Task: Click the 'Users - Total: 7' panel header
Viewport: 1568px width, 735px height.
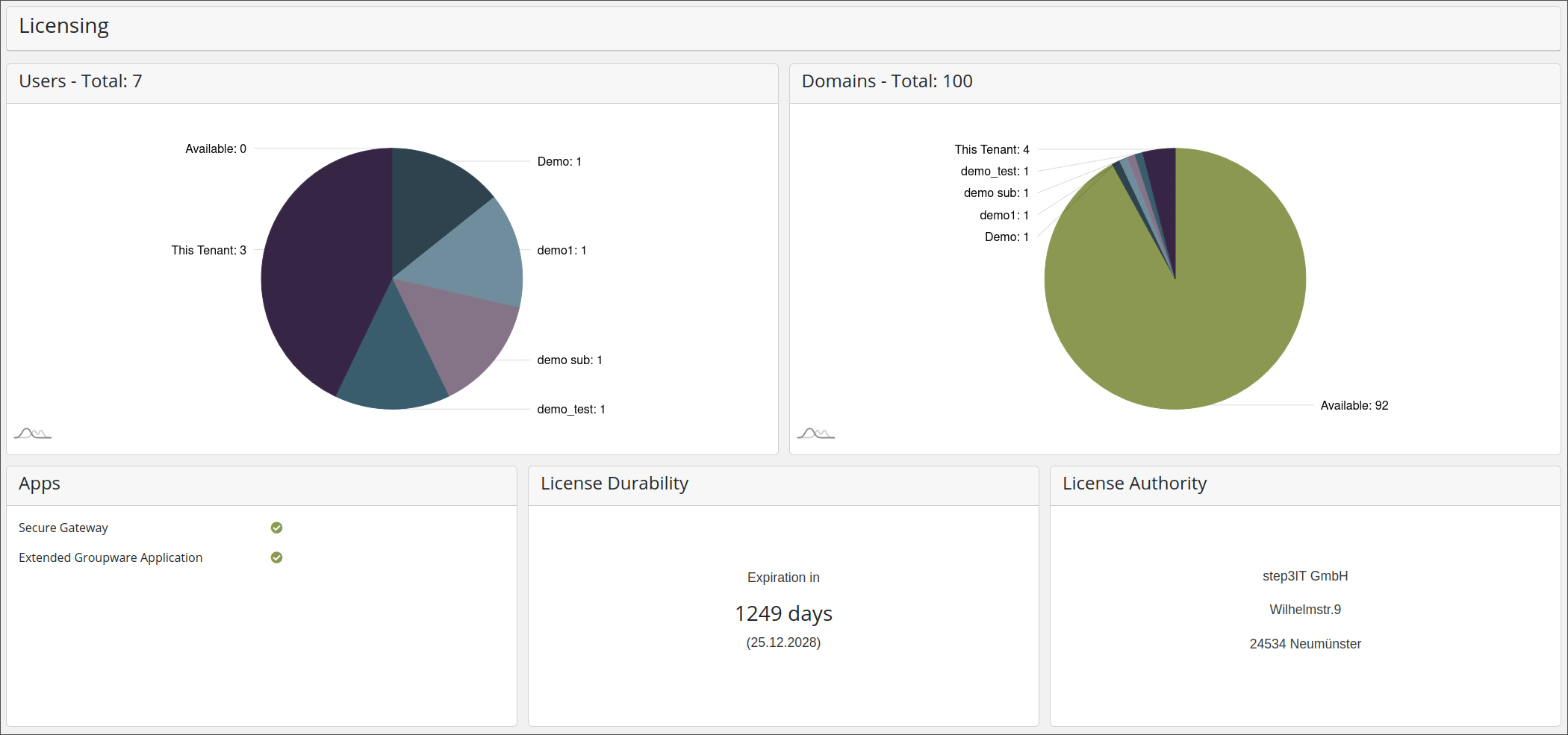Action: click(81, 81)
